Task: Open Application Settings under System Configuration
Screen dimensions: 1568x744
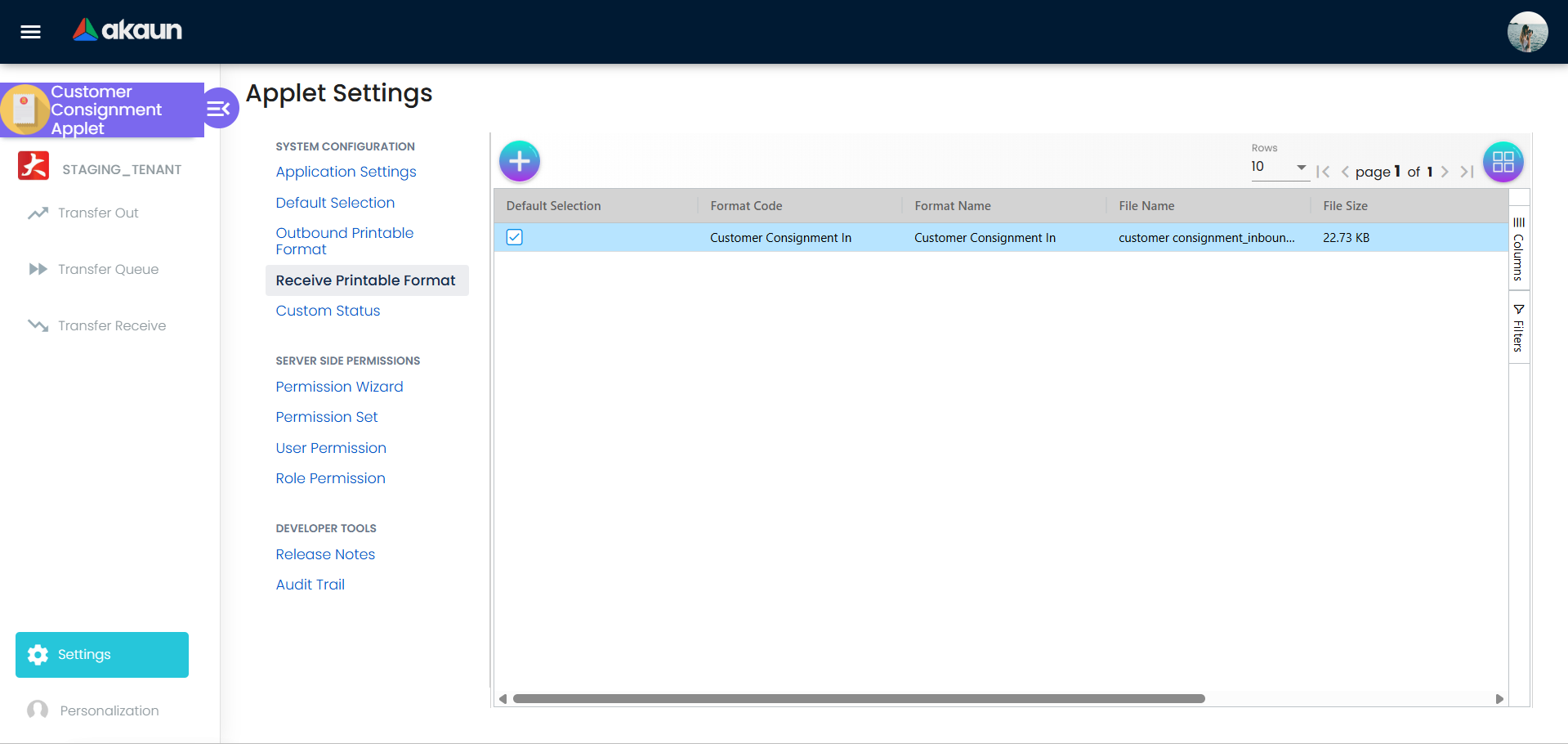Action: 346,172
